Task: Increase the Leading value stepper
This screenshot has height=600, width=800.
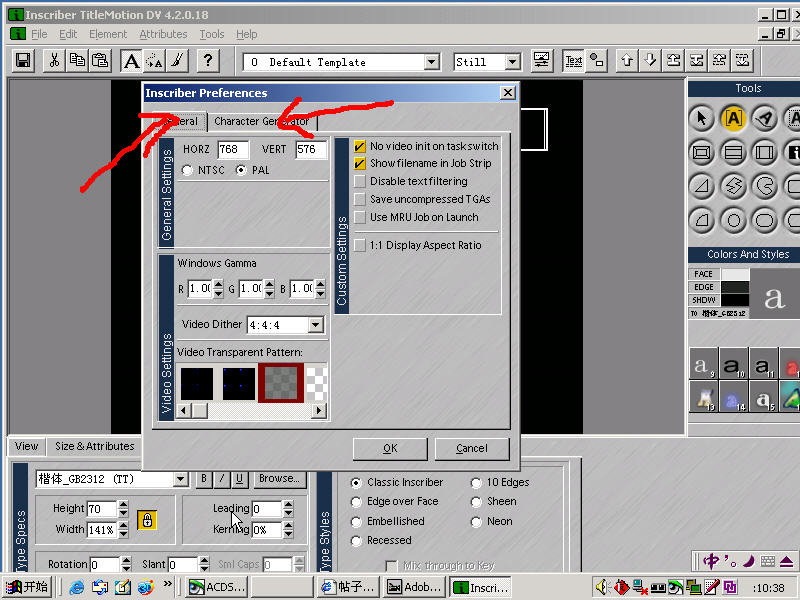Action: [288, 504]
